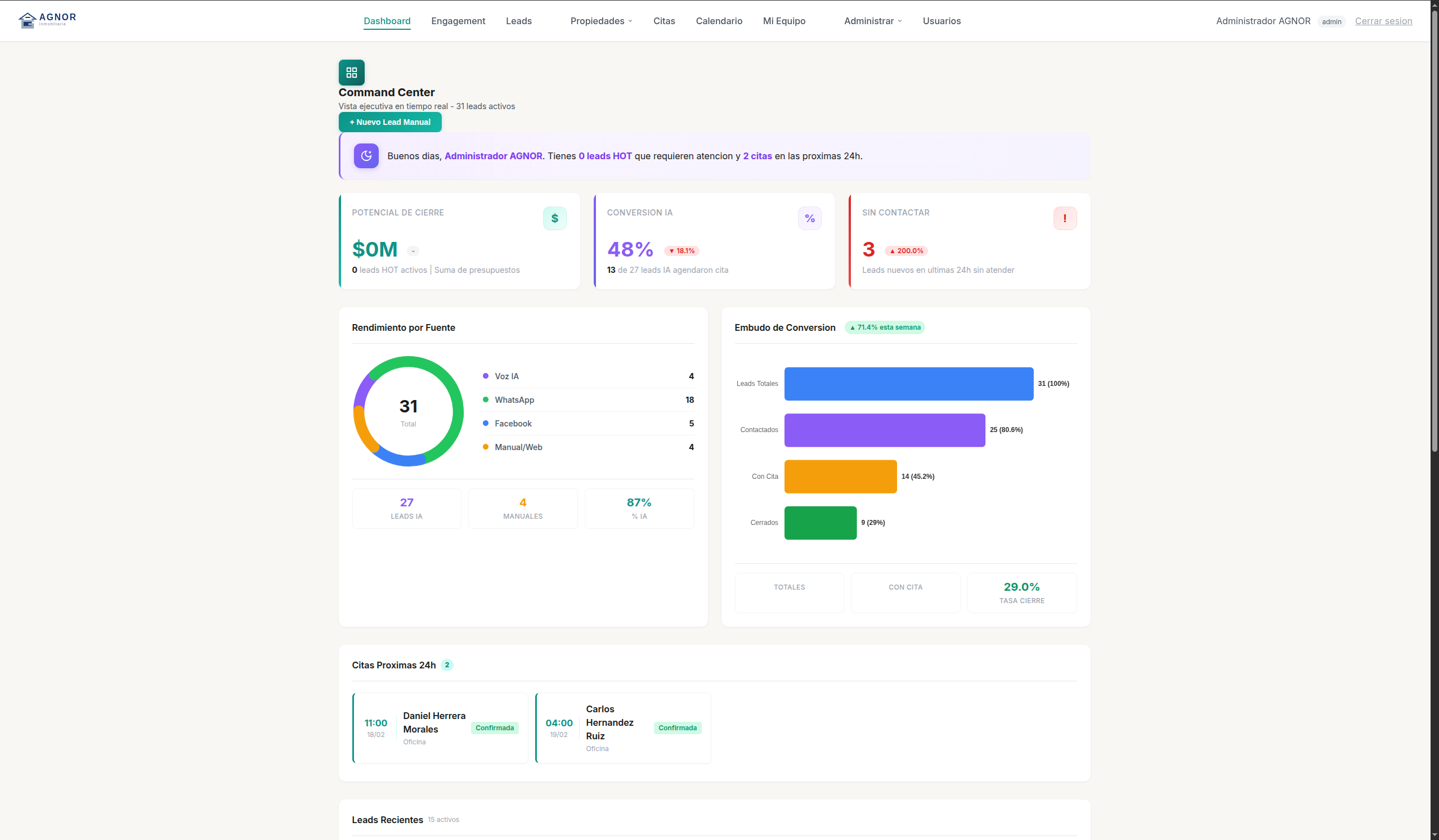Switch to Calendario
The image size is (1439, 840).
point(719,21)
